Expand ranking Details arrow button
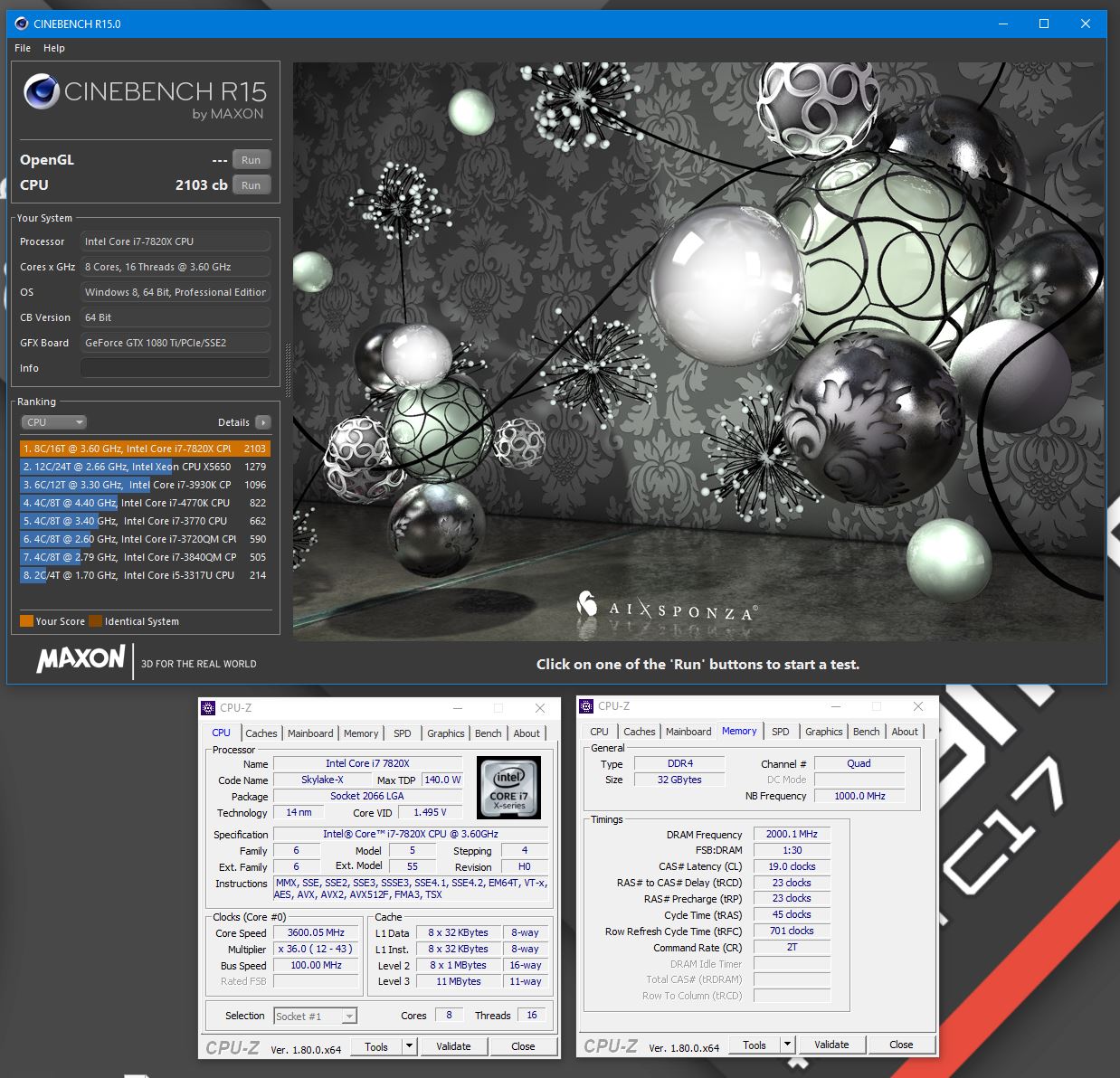Image resolution: width=1120 pixels, height=1078 pixels. 263,422
